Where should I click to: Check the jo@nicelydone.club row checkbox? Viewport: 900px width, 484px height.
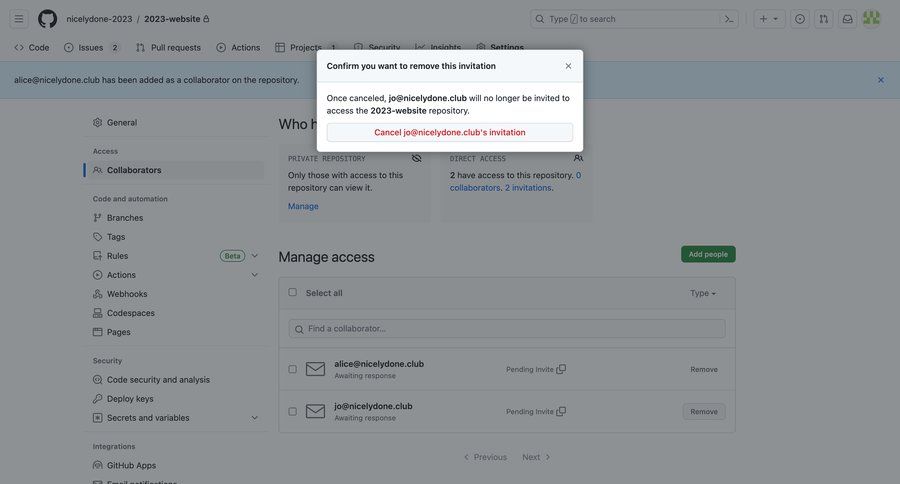tap(293, 412)
